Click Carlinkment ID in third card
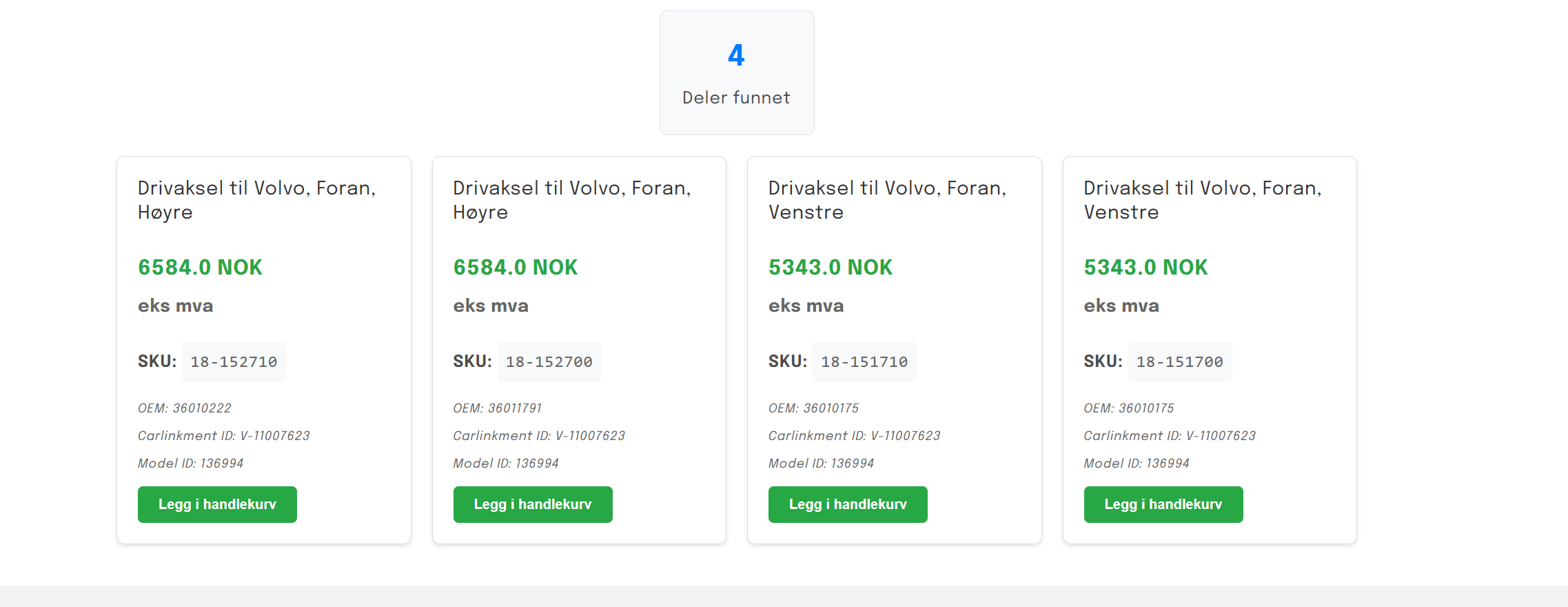The height and width of the screenshot is (607, 1568). (854, 436)
